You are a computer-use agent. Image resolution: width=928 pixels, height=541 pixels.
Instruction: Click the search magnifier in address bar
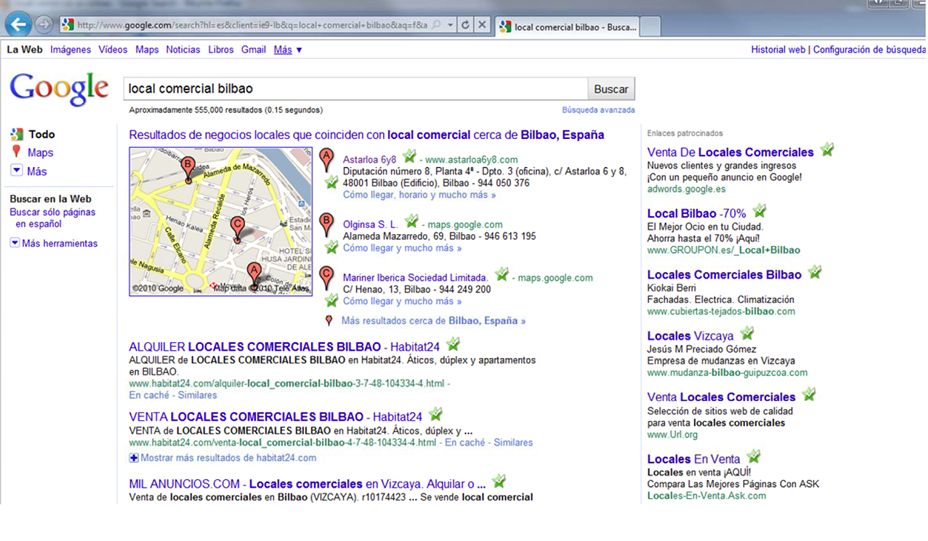click(437, 25)
